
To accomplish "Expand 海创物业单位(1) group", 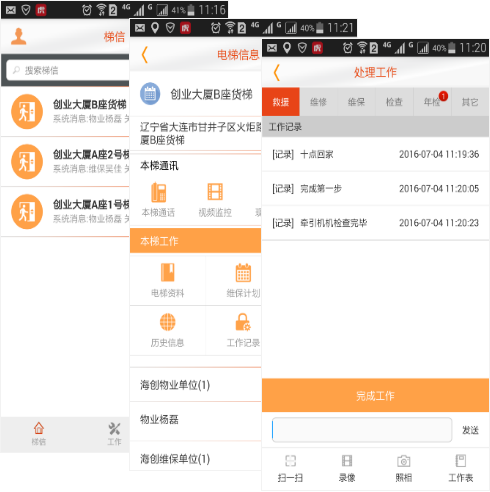I will coord(195,385).
